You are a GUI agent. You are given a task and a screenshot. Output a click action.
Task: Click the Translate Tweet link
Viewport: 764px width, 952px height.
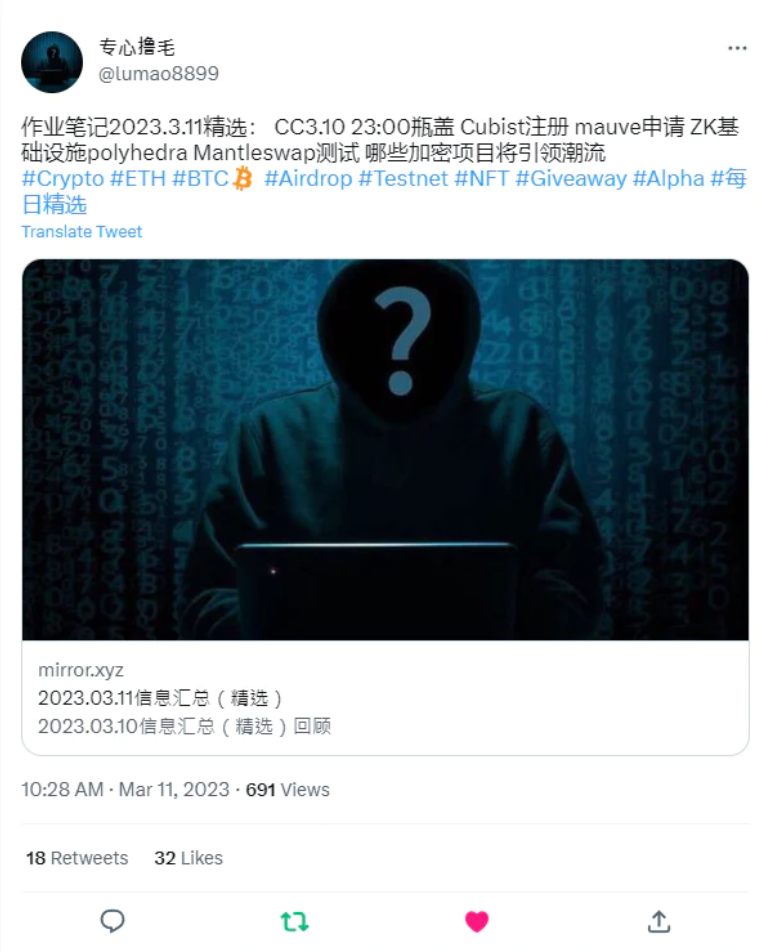point(81,231)
